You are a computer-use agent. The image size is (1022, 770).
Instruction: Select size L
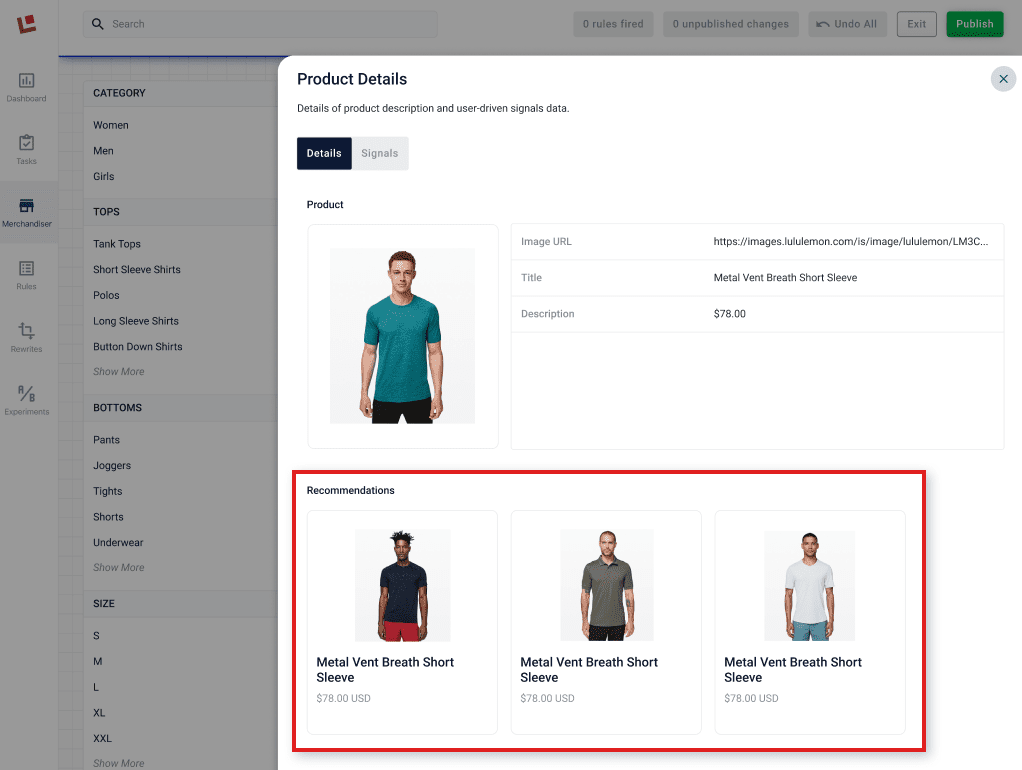click(x=96, y=687)
